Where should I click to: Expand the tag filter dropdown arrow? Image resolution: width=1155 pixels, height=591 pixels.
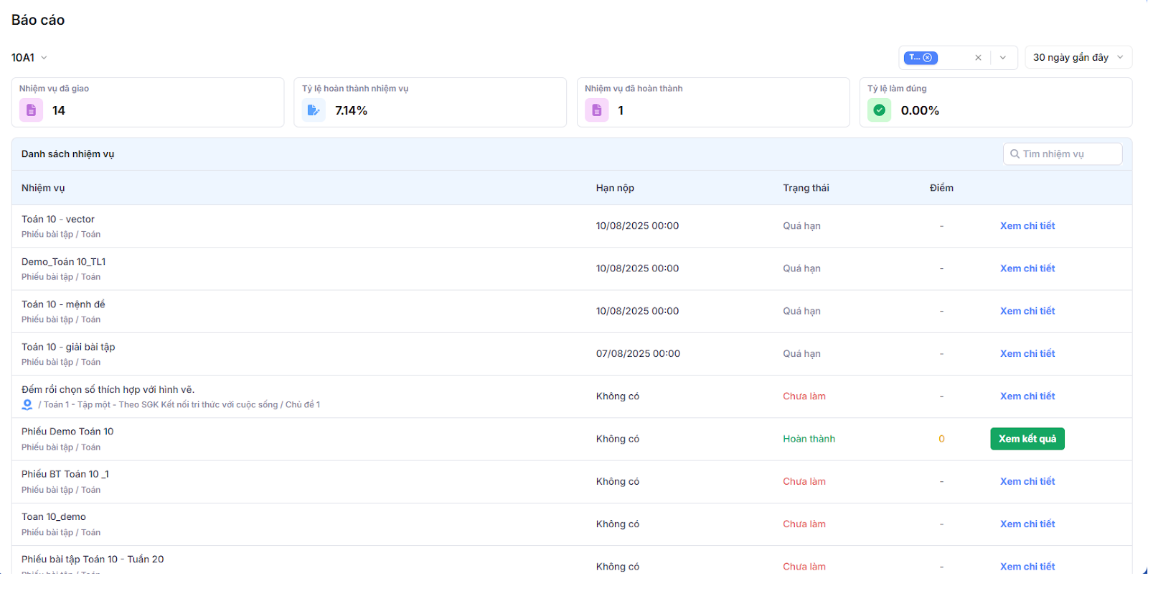point(1004,58)
